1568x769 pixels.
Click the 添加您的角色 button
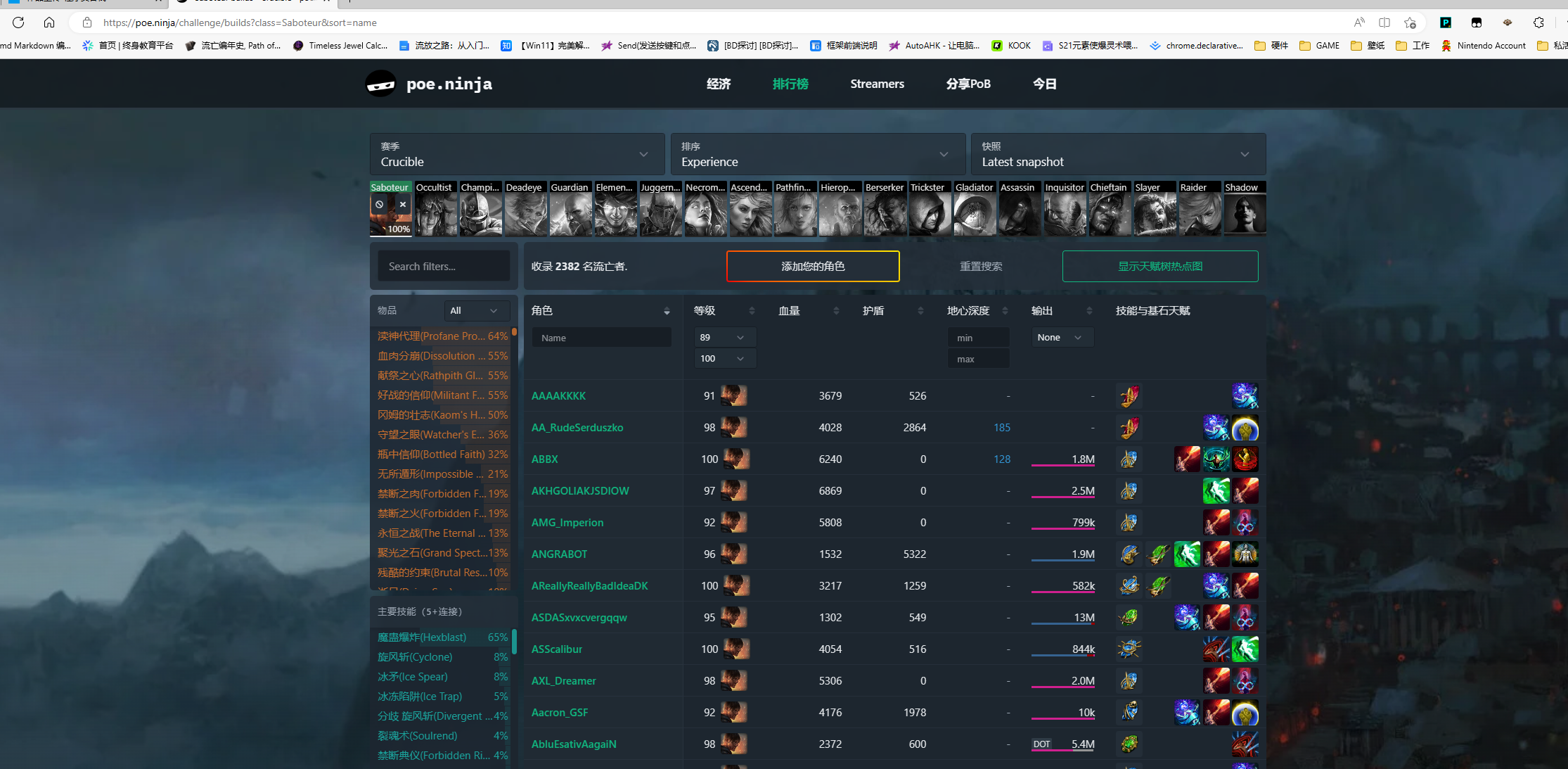click(813, 266)
